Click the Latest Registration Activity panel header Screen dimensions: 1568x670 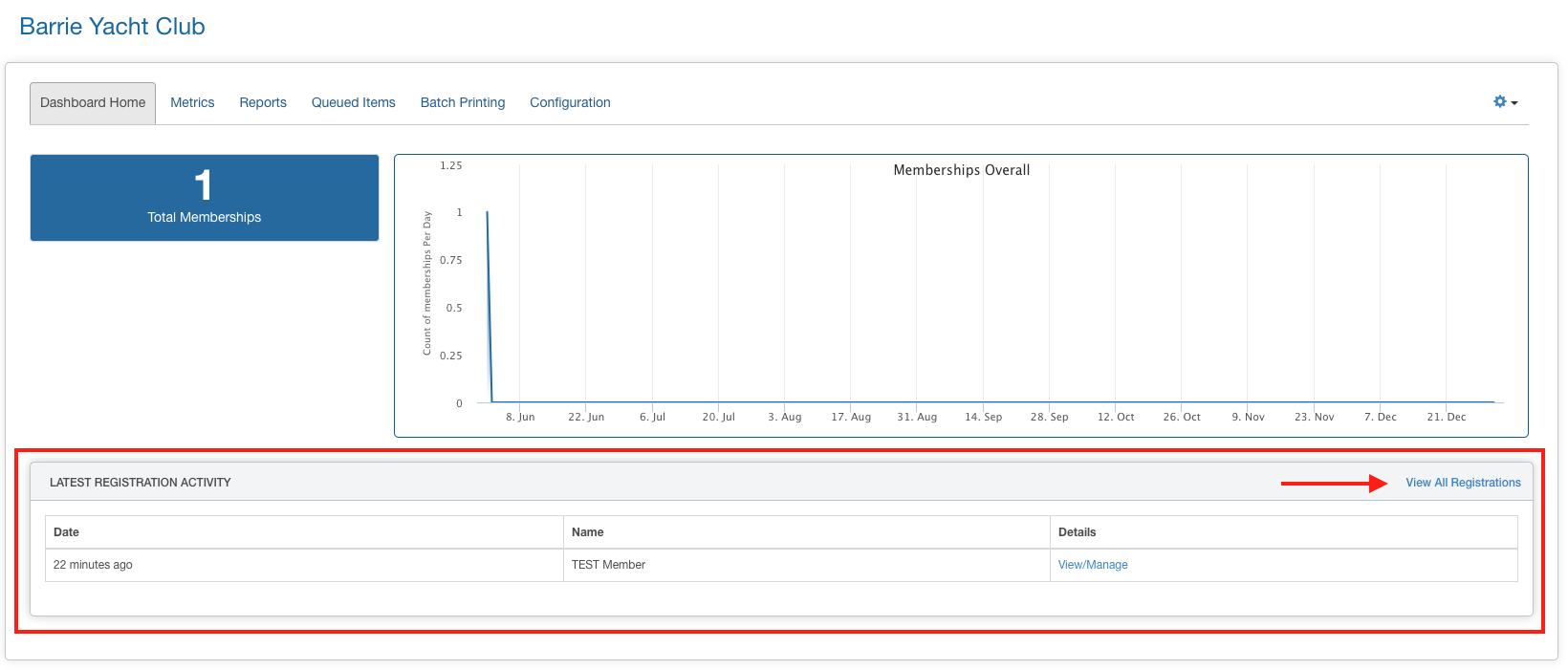[141, 483]
